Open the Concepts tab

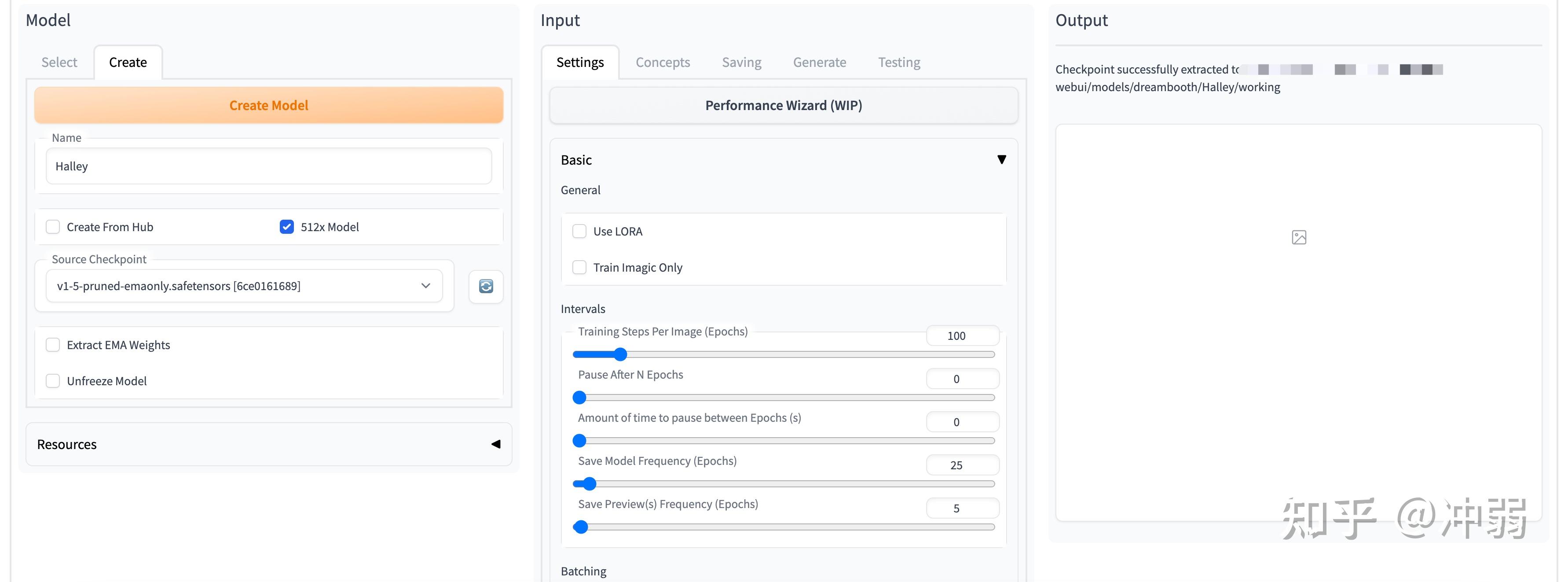tap(662, 62)
